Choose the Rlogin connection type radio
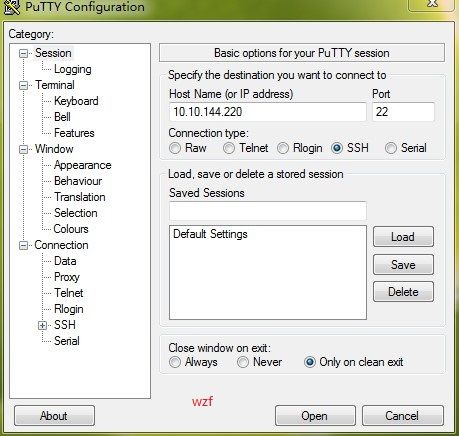 click(x=283, y=148)
